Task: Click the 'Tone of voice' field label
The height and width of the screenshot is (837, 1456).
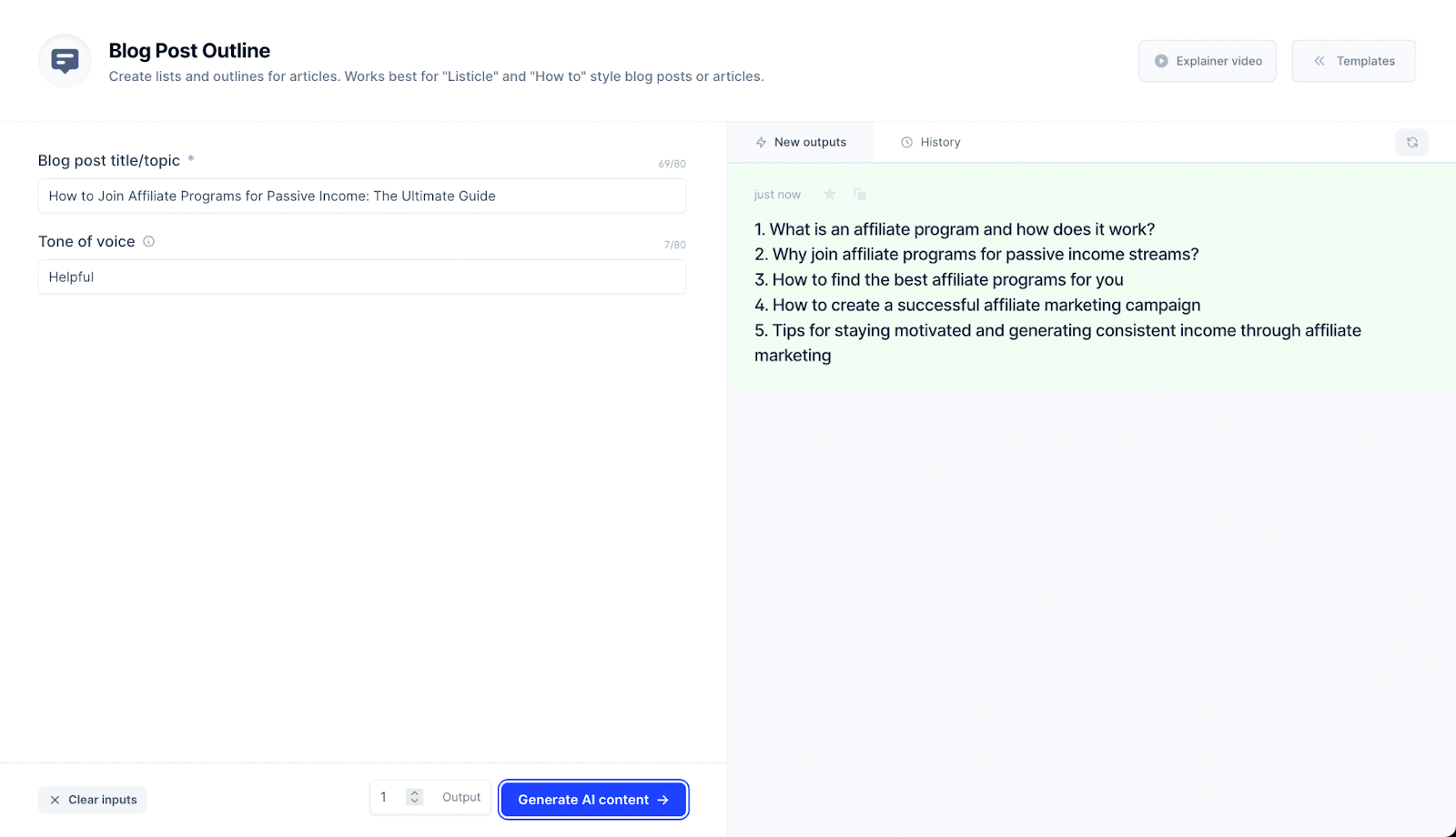Action: [86, 241]
